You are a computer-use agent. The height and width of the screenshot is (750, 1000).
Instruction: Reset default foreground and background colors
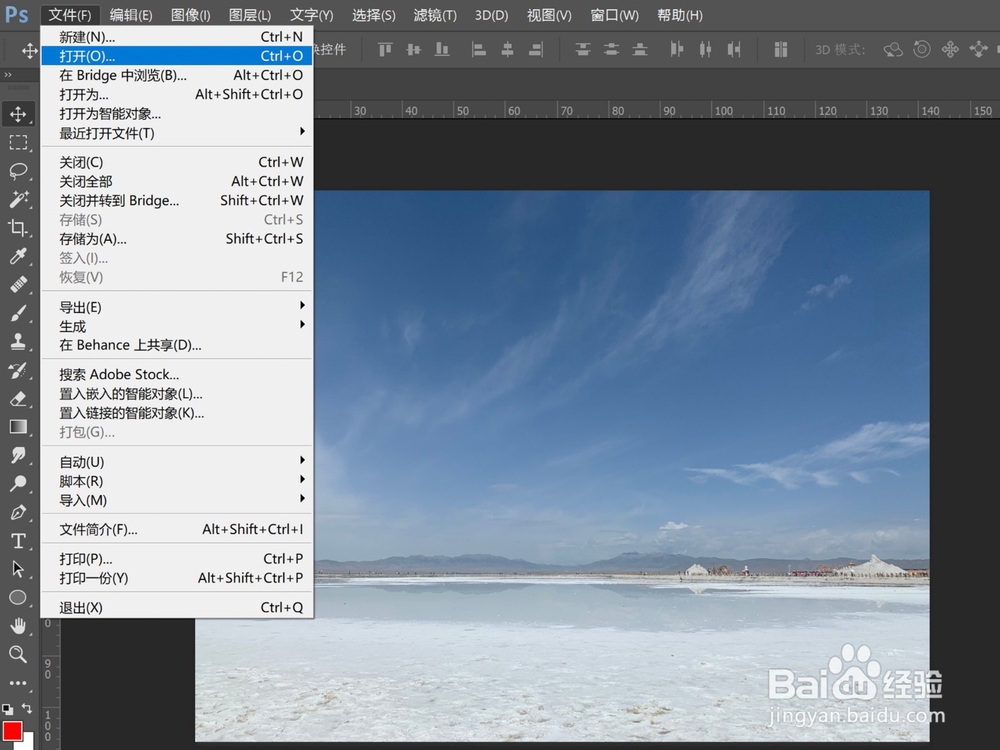tap(8, 709)
